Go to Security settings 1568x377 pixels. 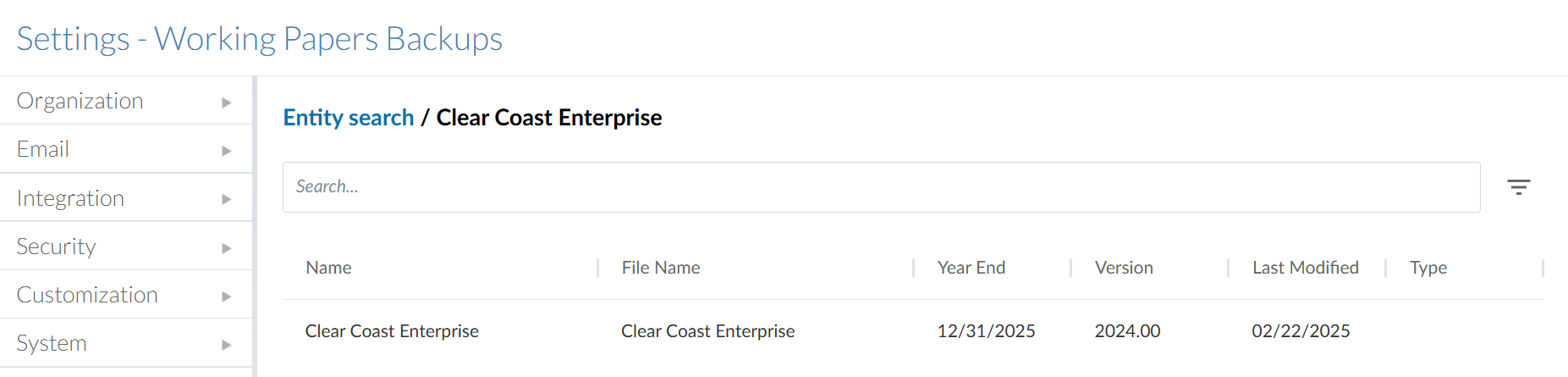coord(57,247)
